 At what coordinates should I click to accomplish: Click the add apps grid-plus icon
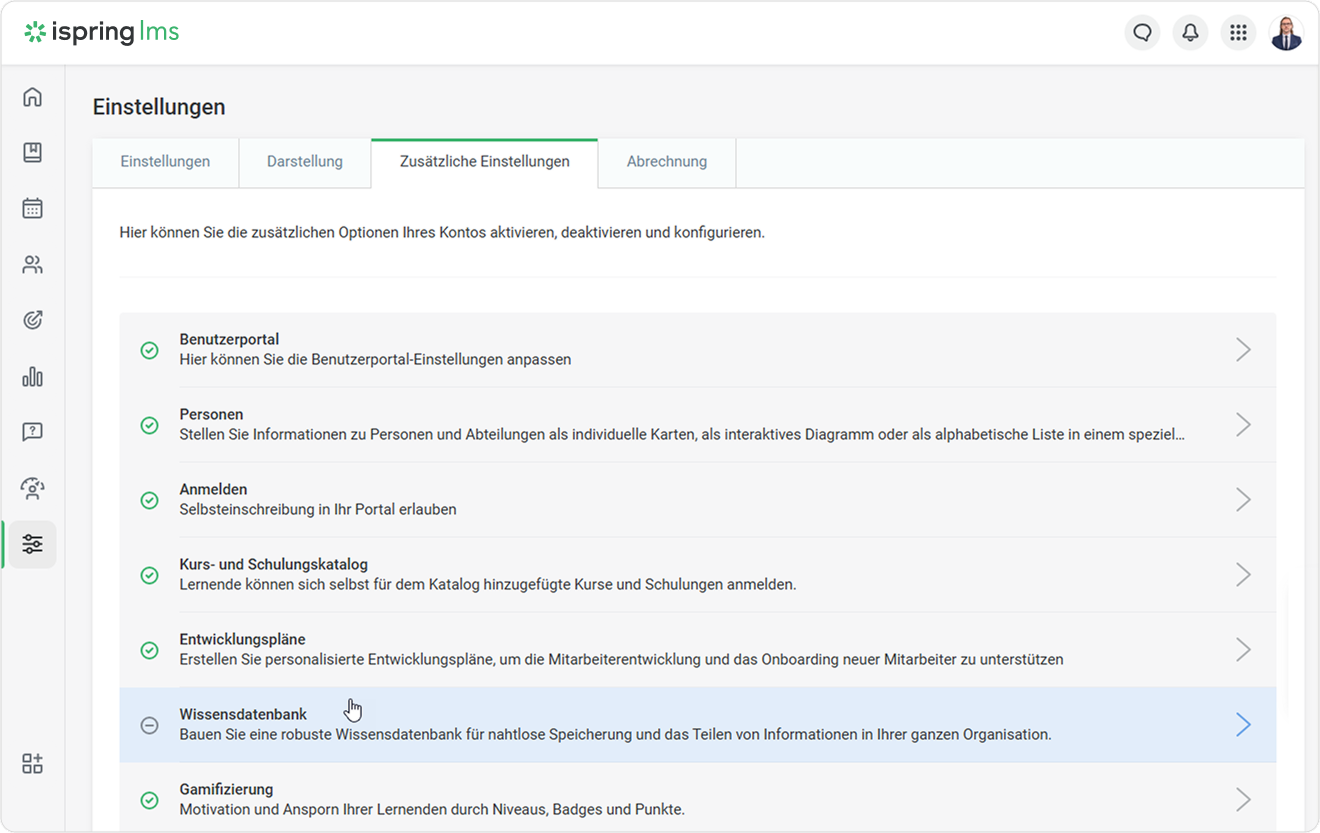tap(33, 764)
